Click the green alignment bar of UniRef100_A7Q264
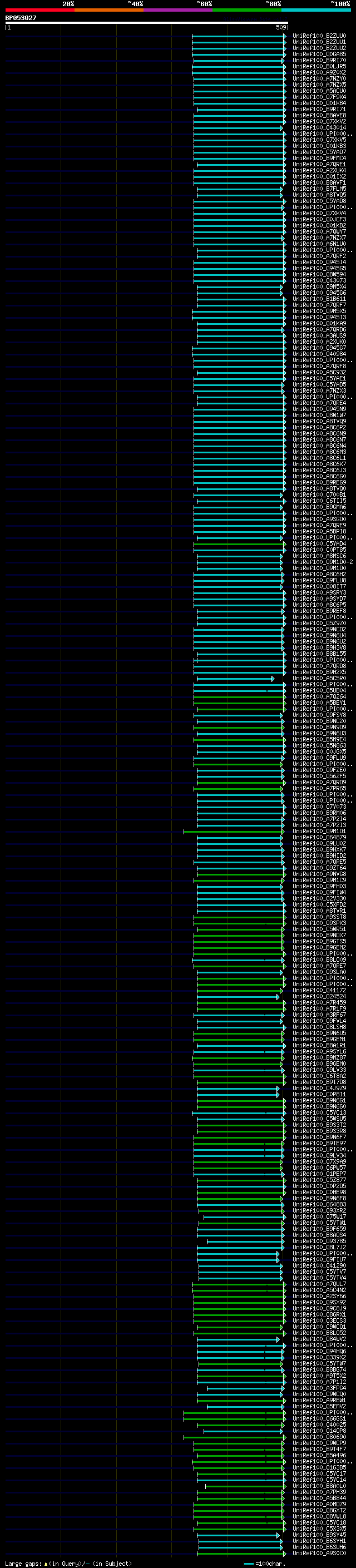The image size is (356, 1568). [x=240, y=697]
